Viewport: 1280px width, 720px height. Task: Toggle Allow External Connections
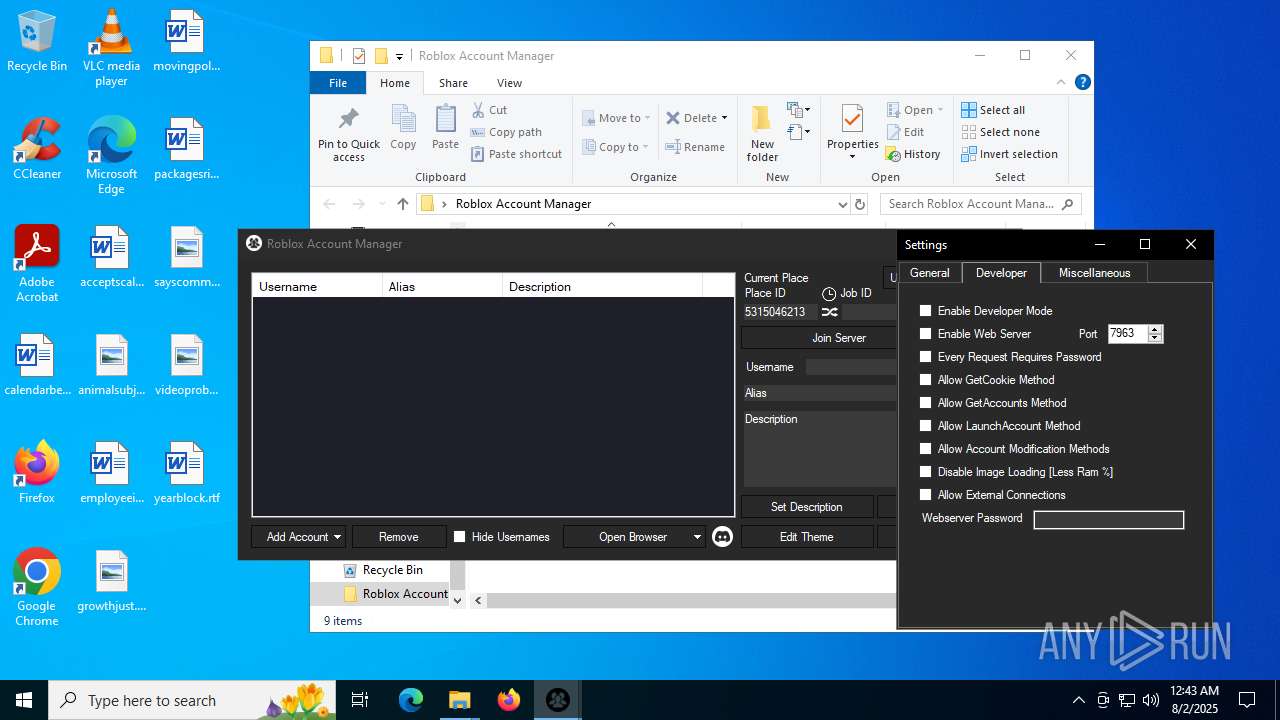pos(925,495)
